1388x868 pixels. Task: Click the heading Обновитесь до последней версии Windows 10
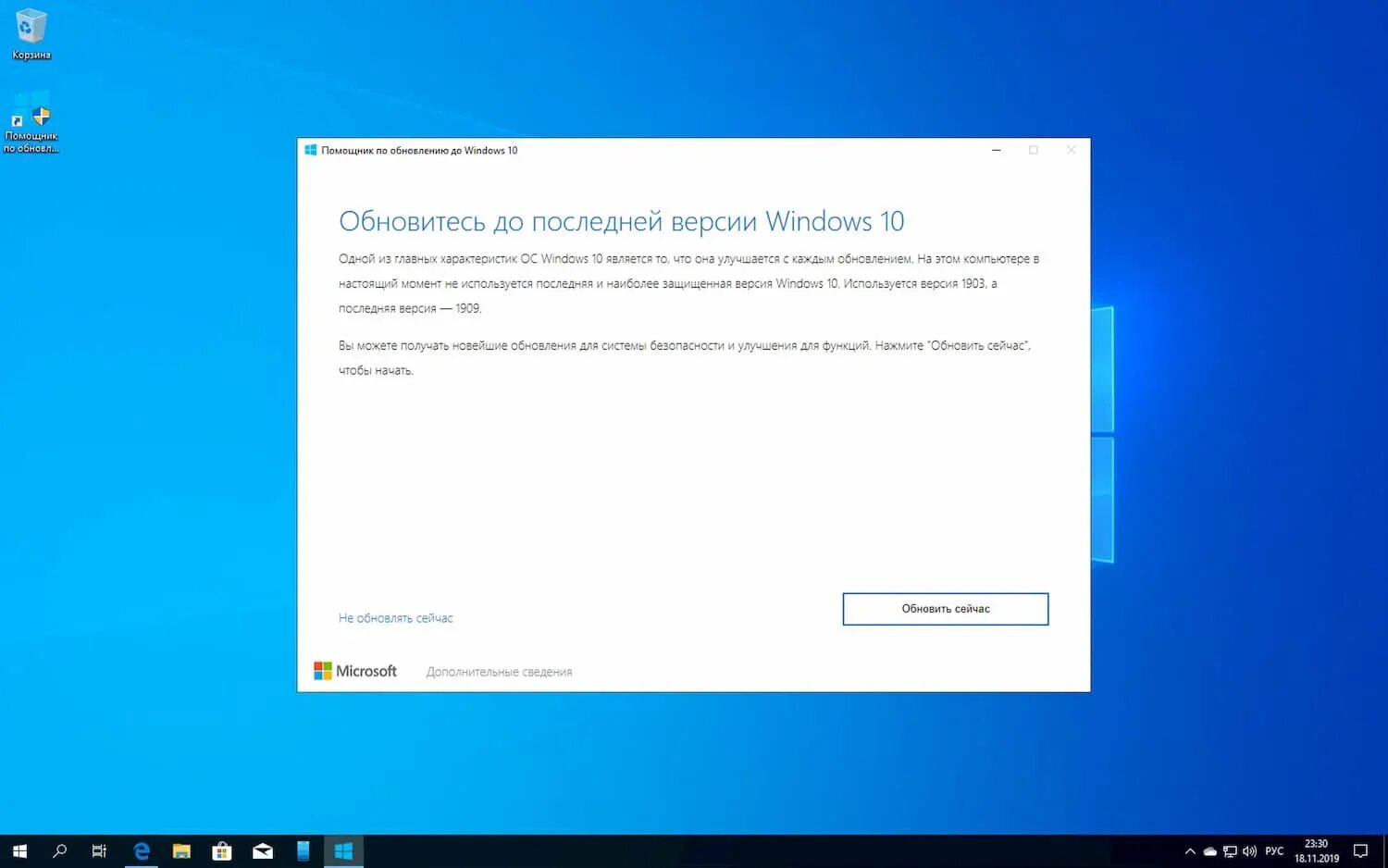coord(621,221)
